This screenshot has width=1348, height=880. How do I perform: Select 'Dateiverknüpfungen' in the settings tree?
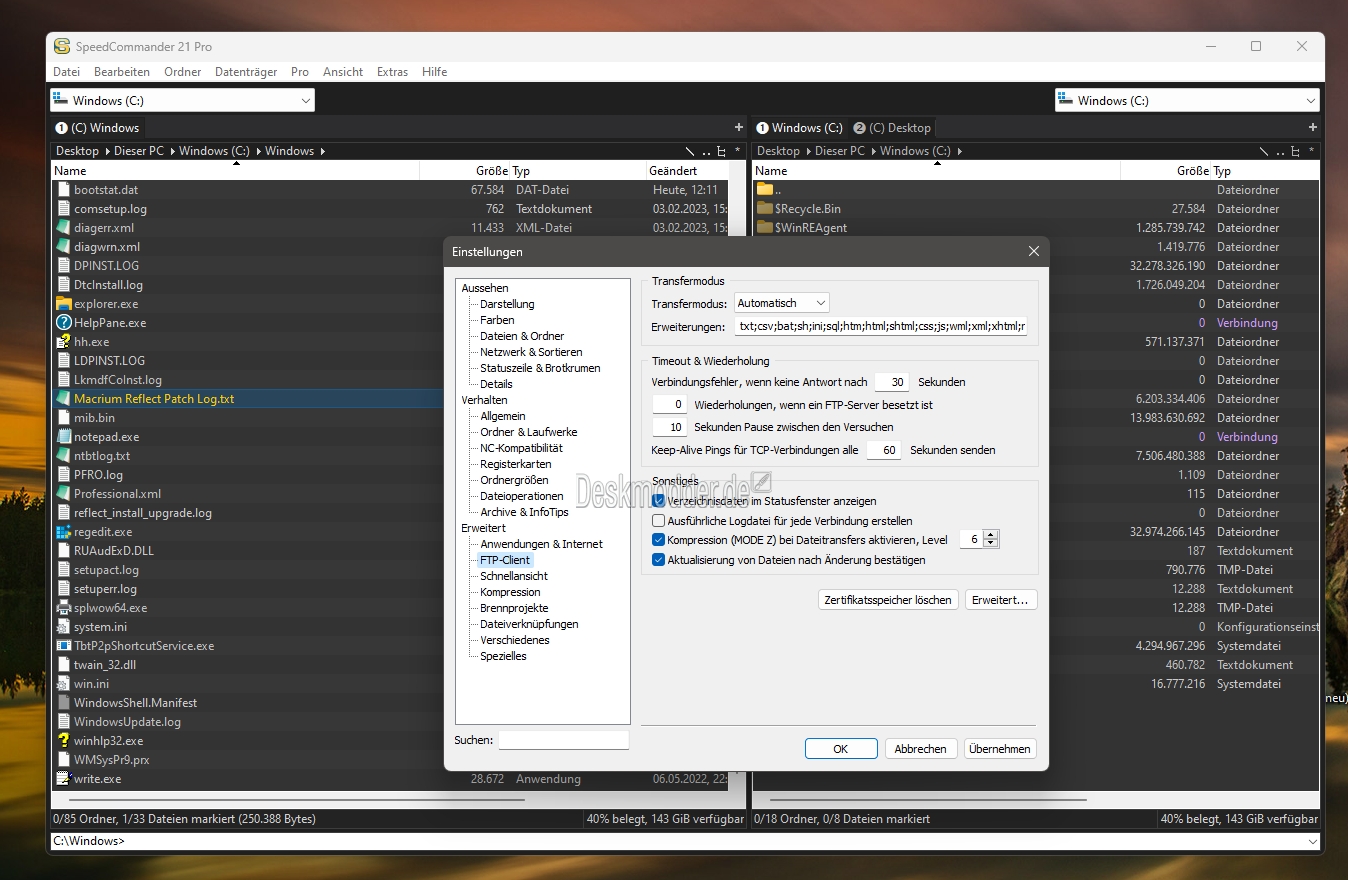pyautogui.click(x=529, y=624)
